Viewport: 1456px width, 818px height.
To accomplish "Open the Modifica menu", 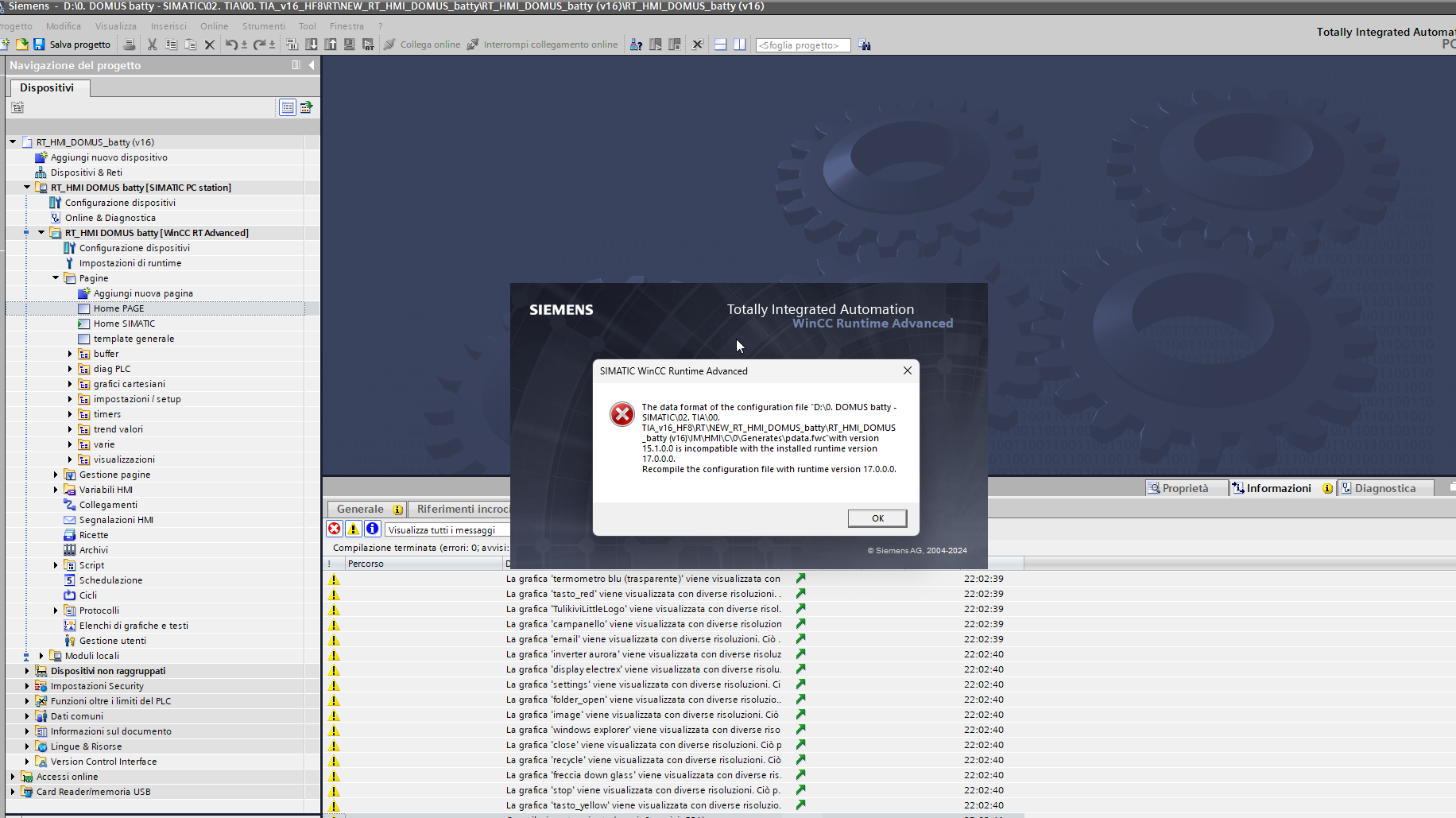I will tap(64, 26).
